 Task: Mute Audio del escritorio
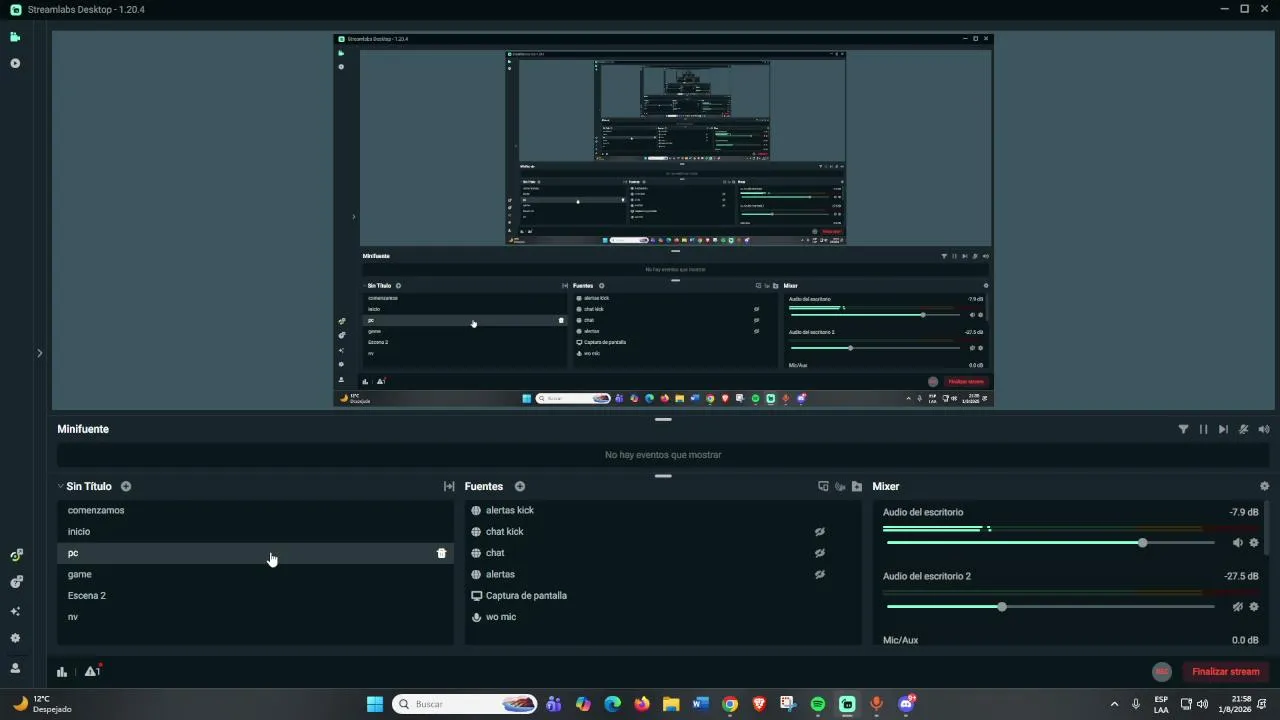1237,543
